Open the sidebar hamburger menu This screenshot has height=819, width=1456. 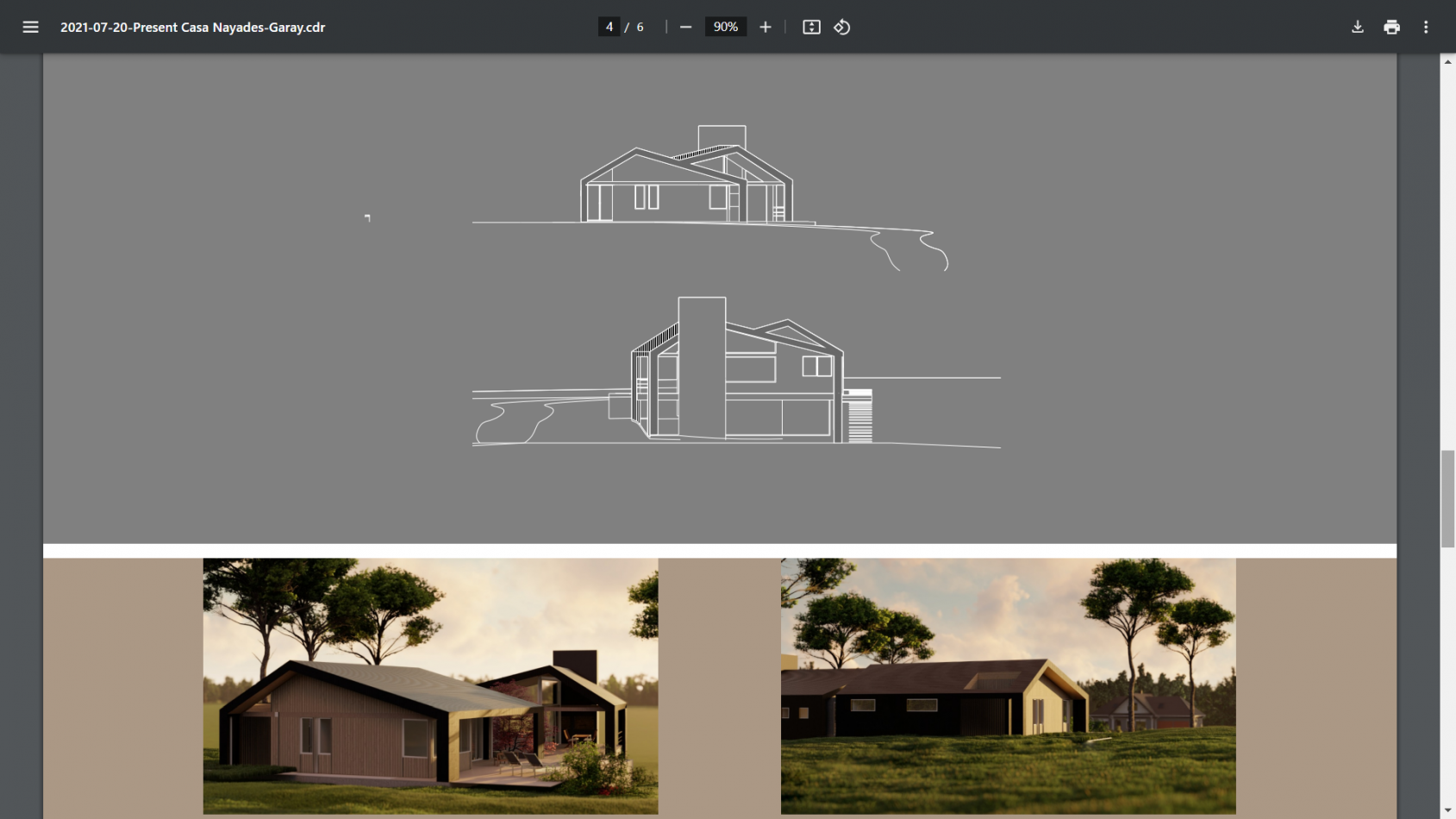(30, 27)
